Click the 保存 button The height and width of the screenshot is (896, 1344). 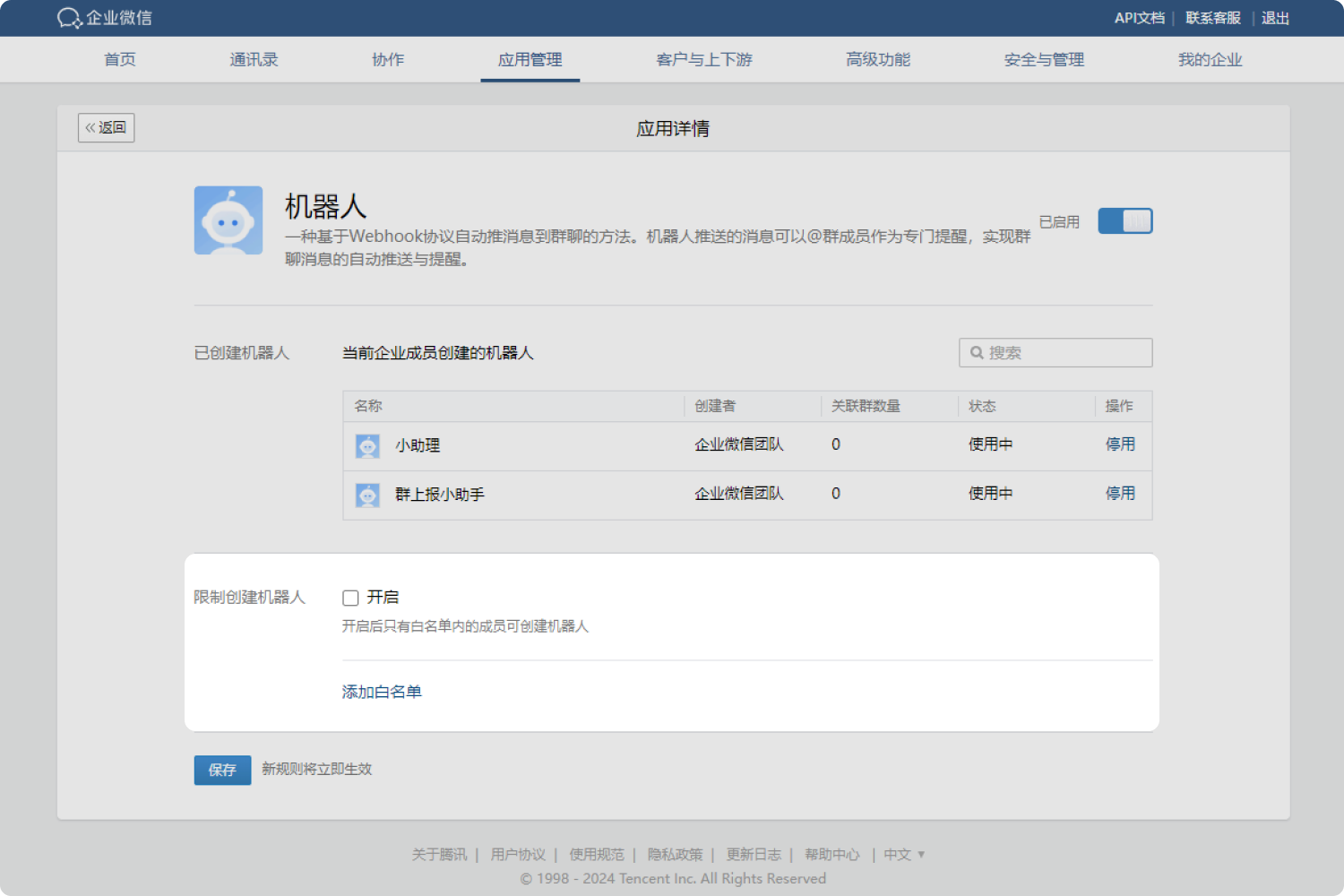pos(221,770)
